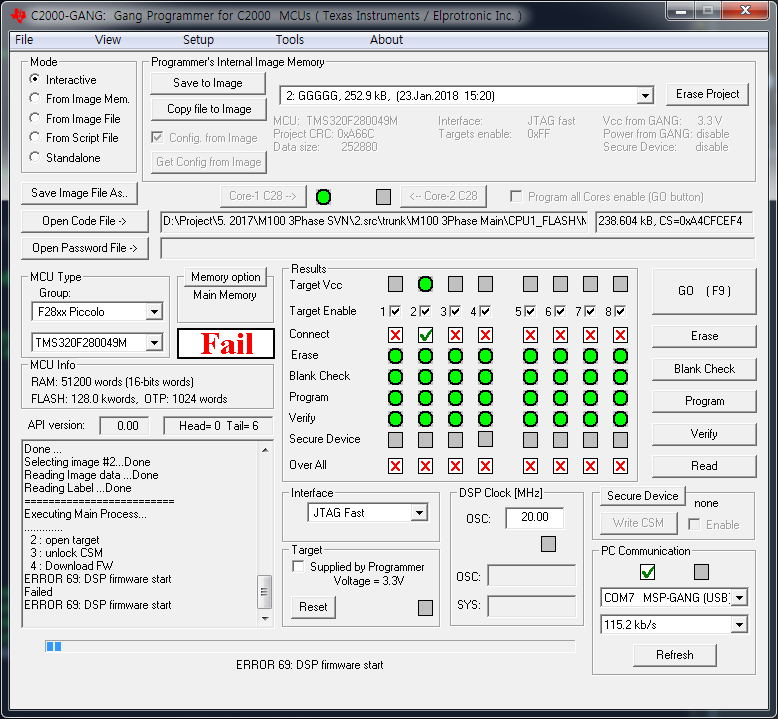Click the Texas Instruments title bar logo

click(x=19, y=15)
